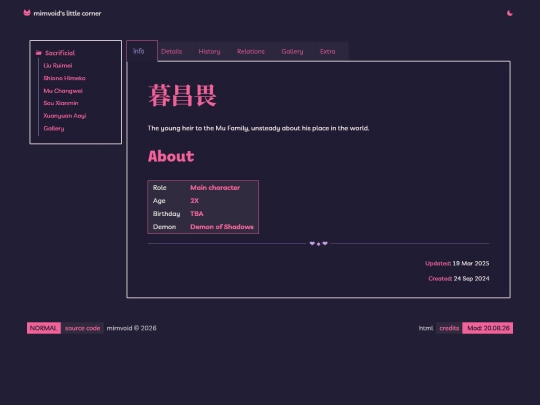The width and height of the screenshot is (540, 405).
Task: Click the Updated date '19 Mar 2025'
Action: point(471,263)
